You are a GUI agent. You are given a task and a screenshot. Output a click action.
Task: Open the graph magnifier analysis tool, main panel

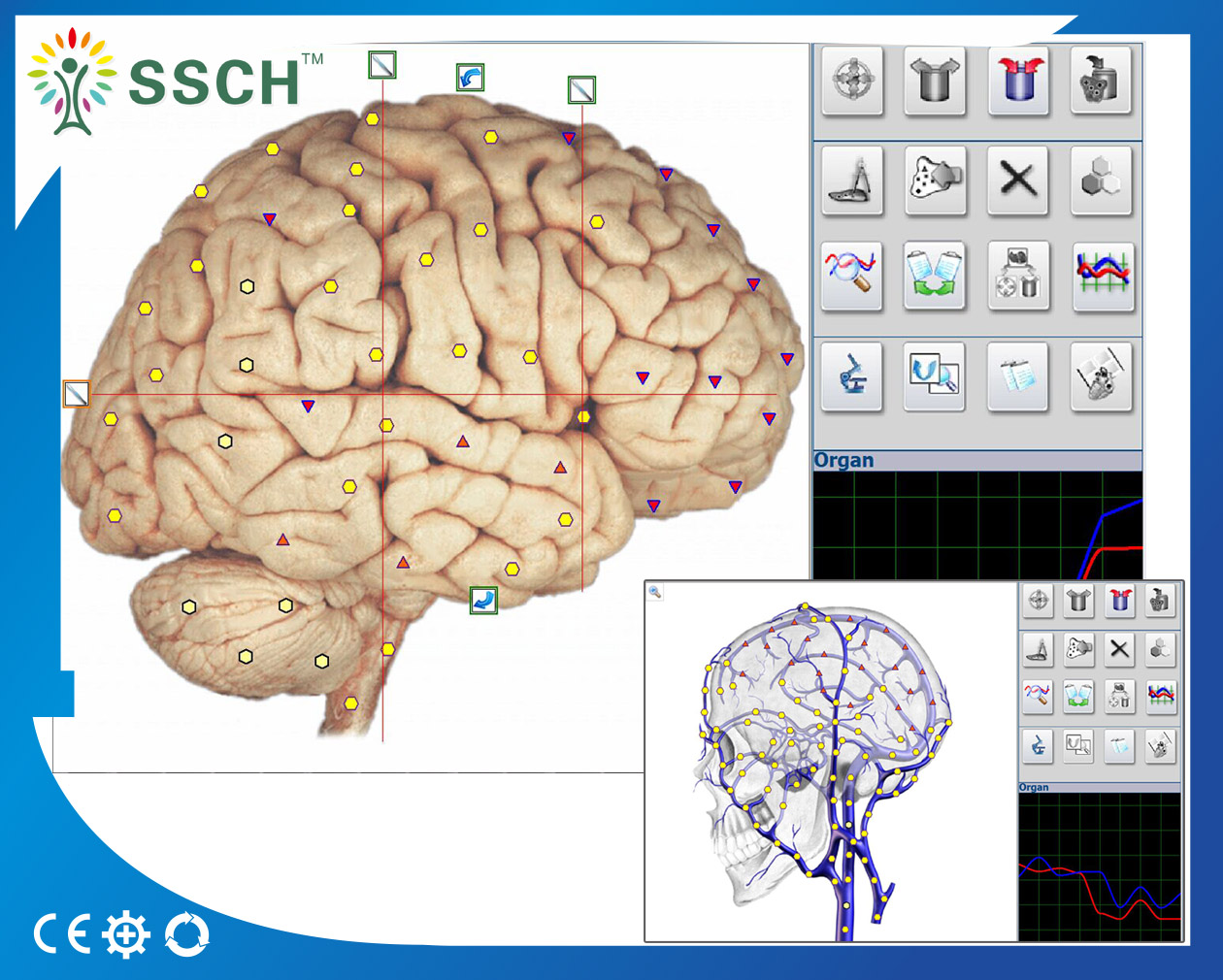(x=852, y=276)
